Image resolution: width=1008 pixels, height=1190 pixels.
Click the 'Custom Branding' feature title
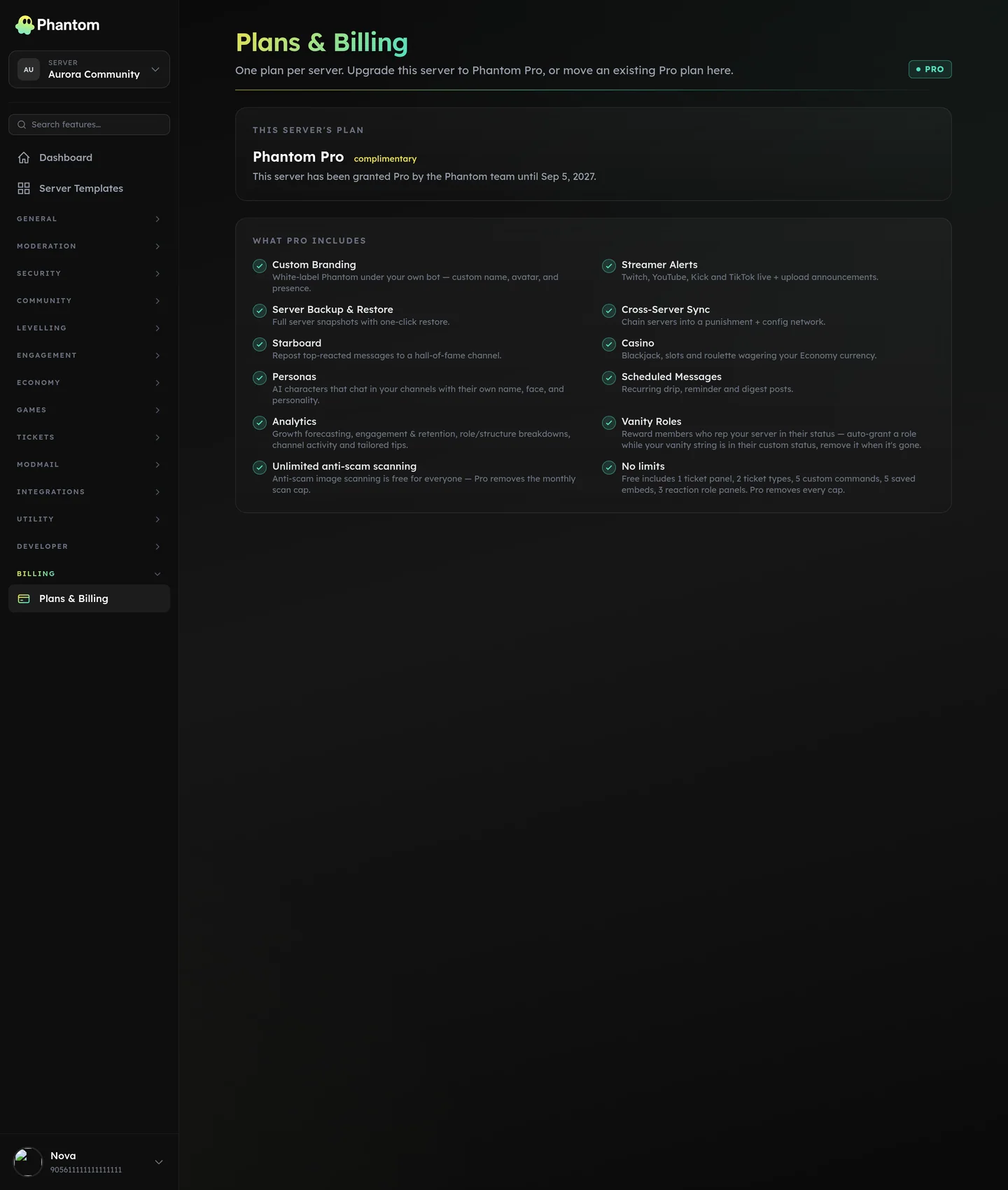tap(314, 265)
